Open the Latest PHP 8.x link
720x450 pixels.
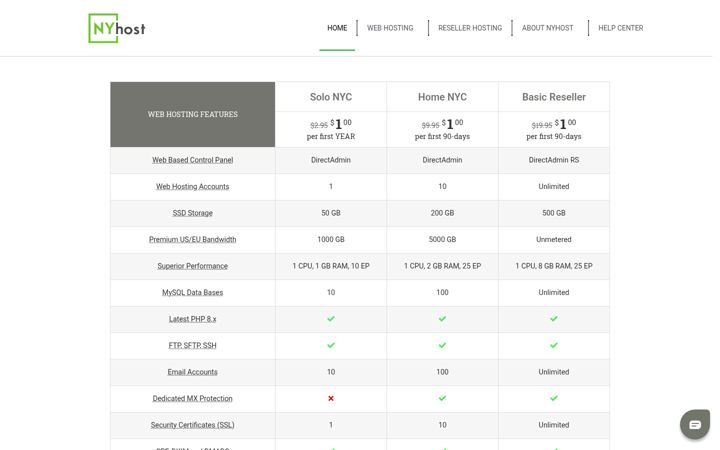(x=192, y=319)
